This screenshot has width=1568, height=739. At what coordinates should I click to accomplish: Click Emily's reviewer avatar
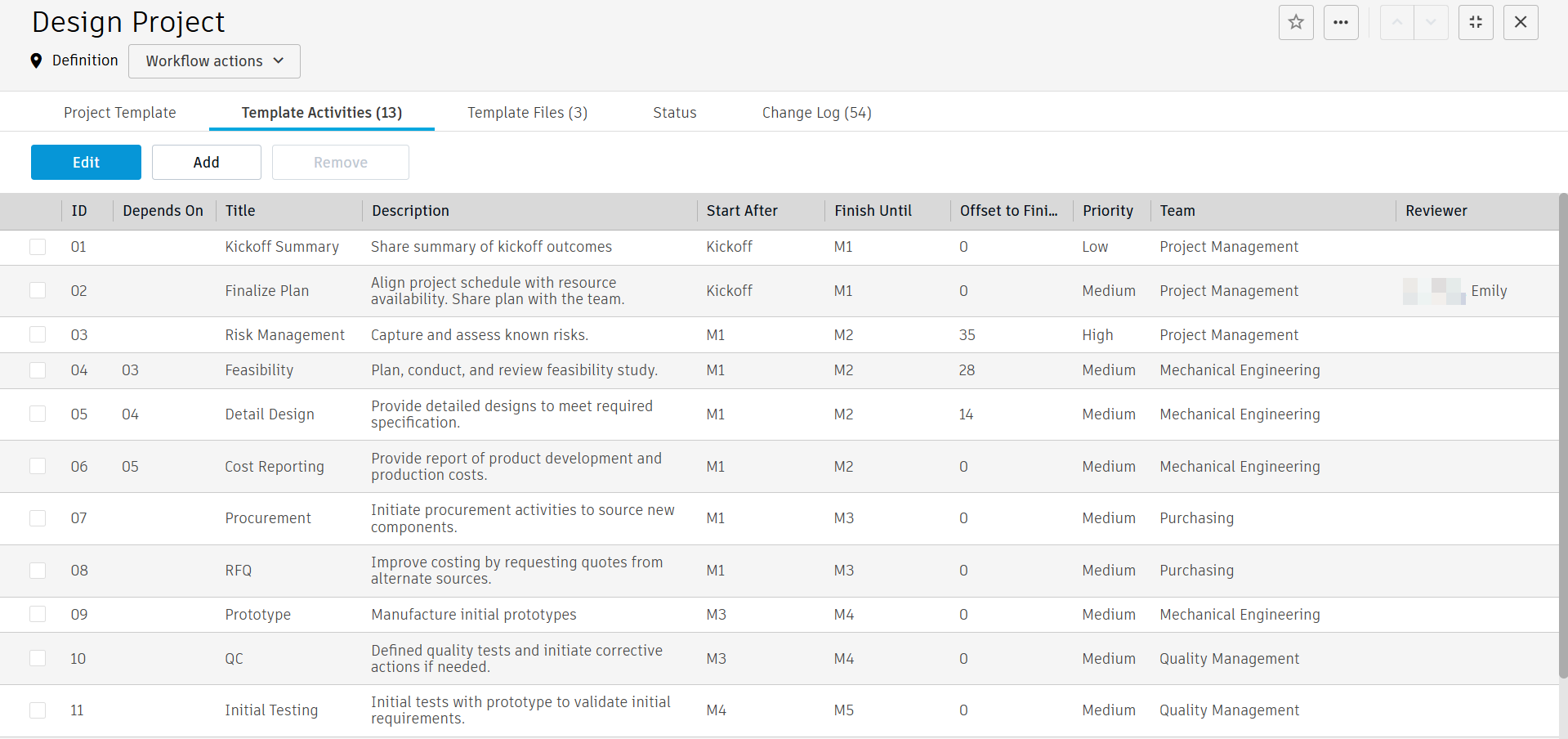pyautogui.click(x=1434, y=291)
